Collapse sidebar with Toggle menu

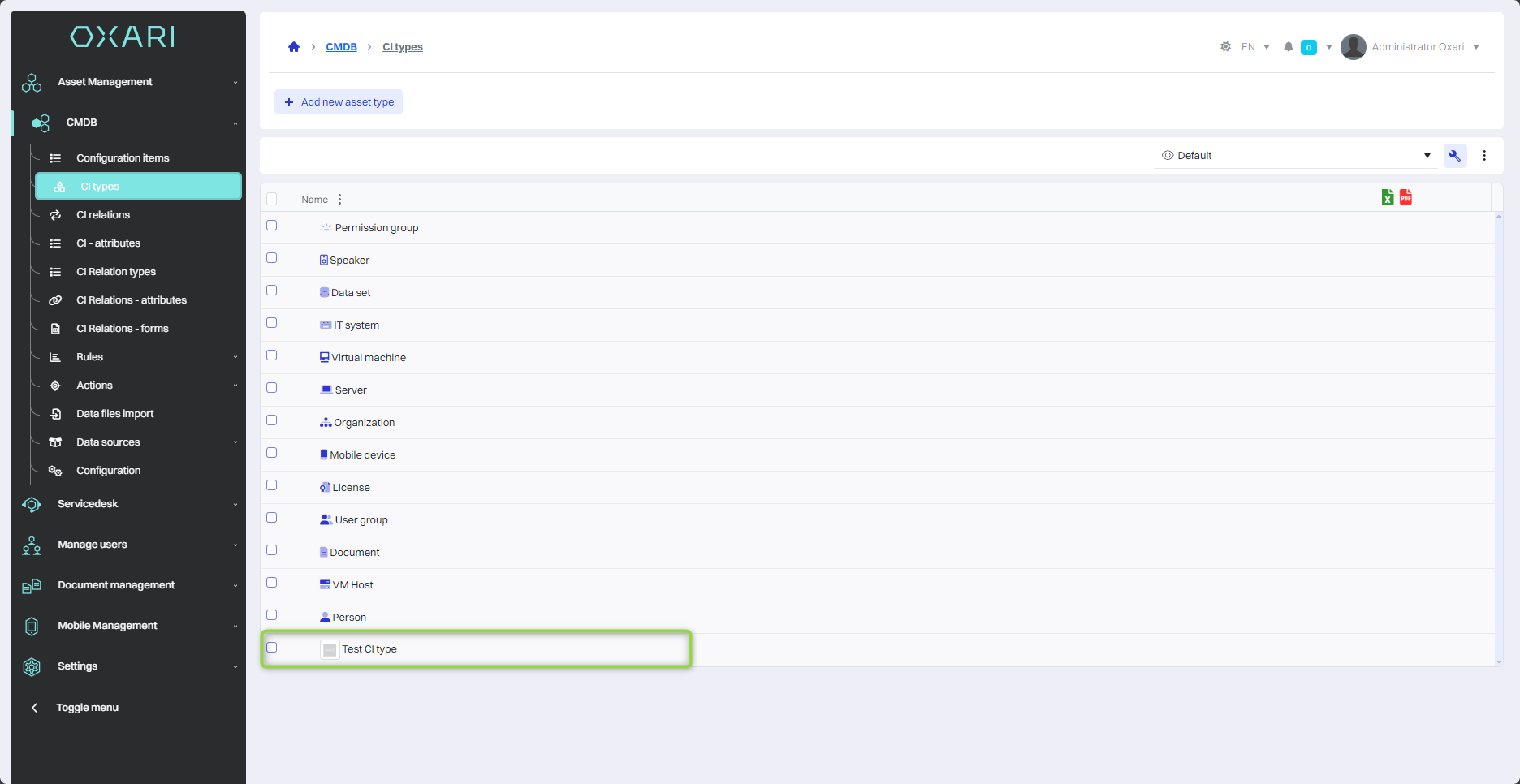click(x=87, y=708)
